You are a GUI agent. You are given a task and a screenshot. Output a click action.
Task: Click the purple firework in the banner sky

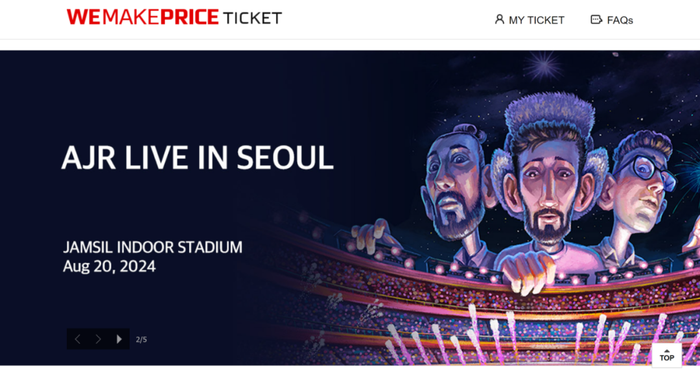click(x=542, y=67)
